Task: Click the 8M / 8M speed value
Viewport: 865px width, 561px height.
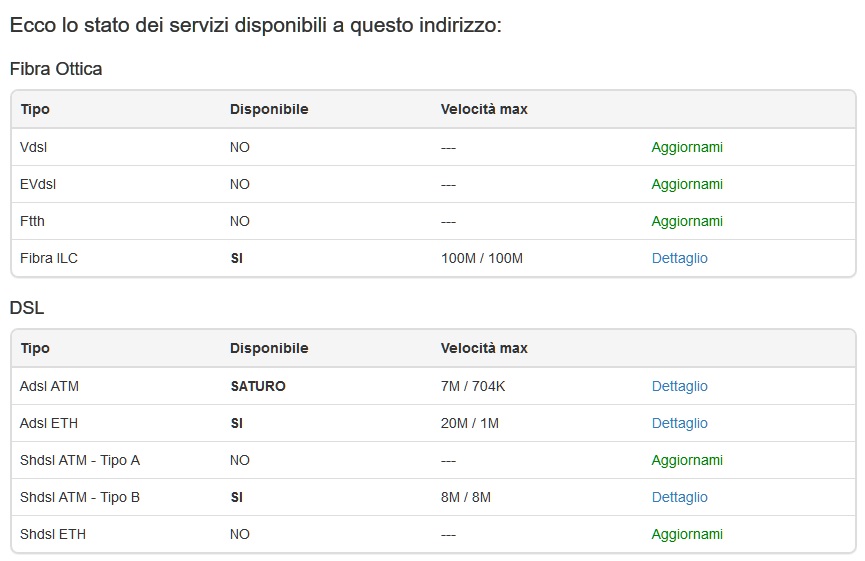Action: point(465,497)
